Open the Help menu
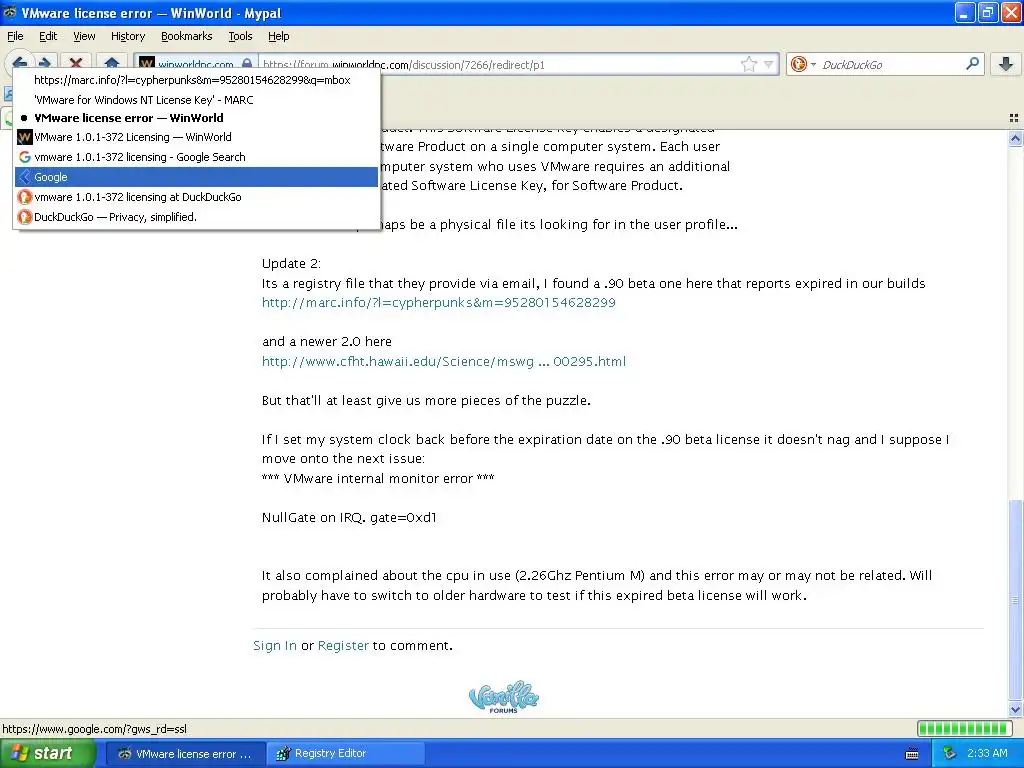Viewport: 1024px width, 768px height. coord(278,36)
